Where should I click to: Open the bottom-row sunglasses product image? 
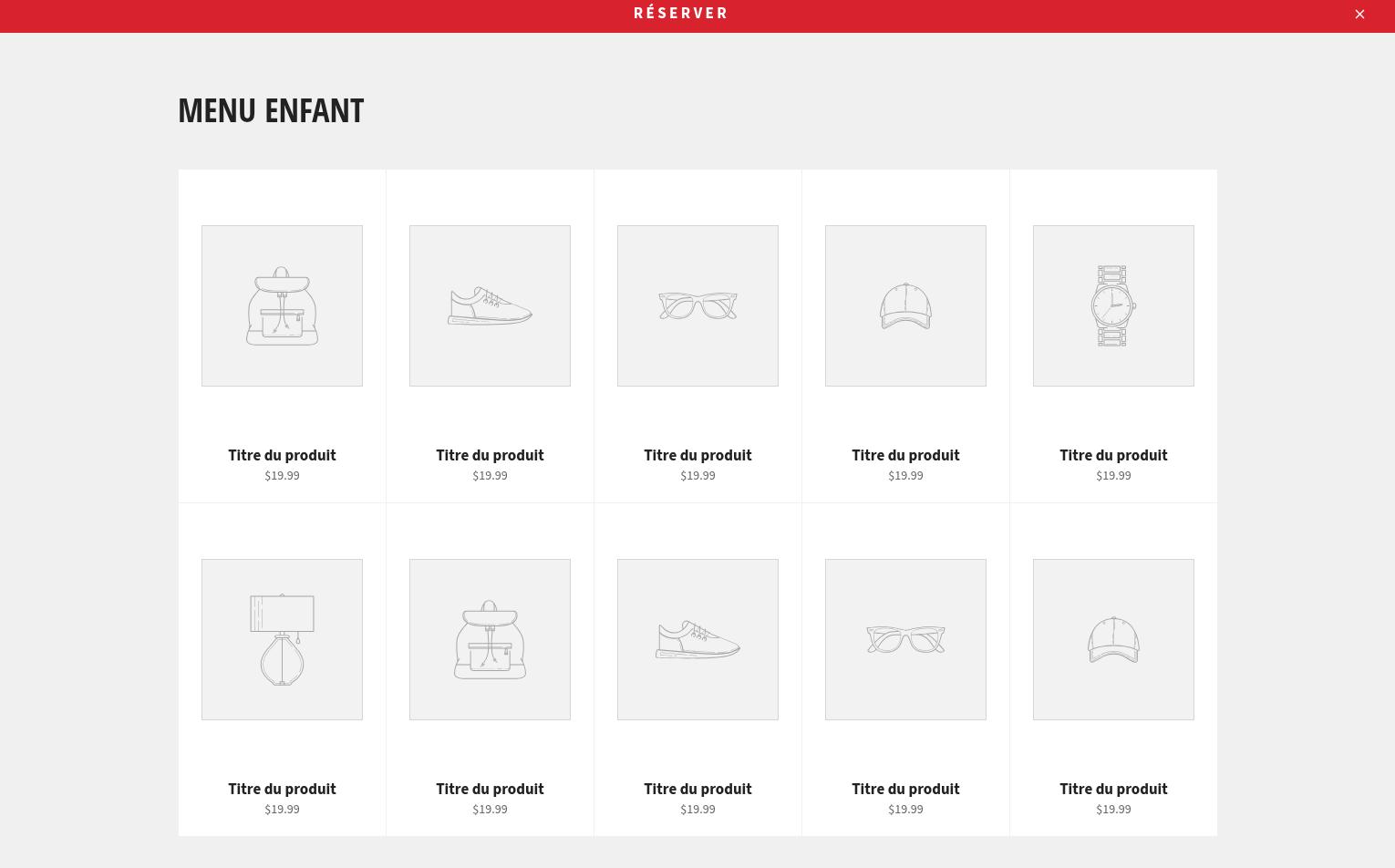[x=905, y=639]
